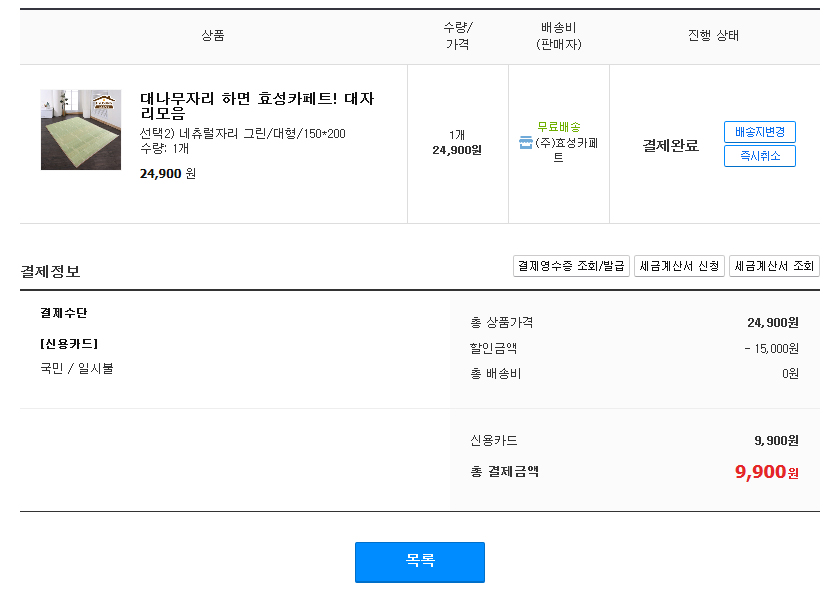The image size is (830, 590).
Task: Request a tax invoice via 세금계산서 신청
Action: 680,266
